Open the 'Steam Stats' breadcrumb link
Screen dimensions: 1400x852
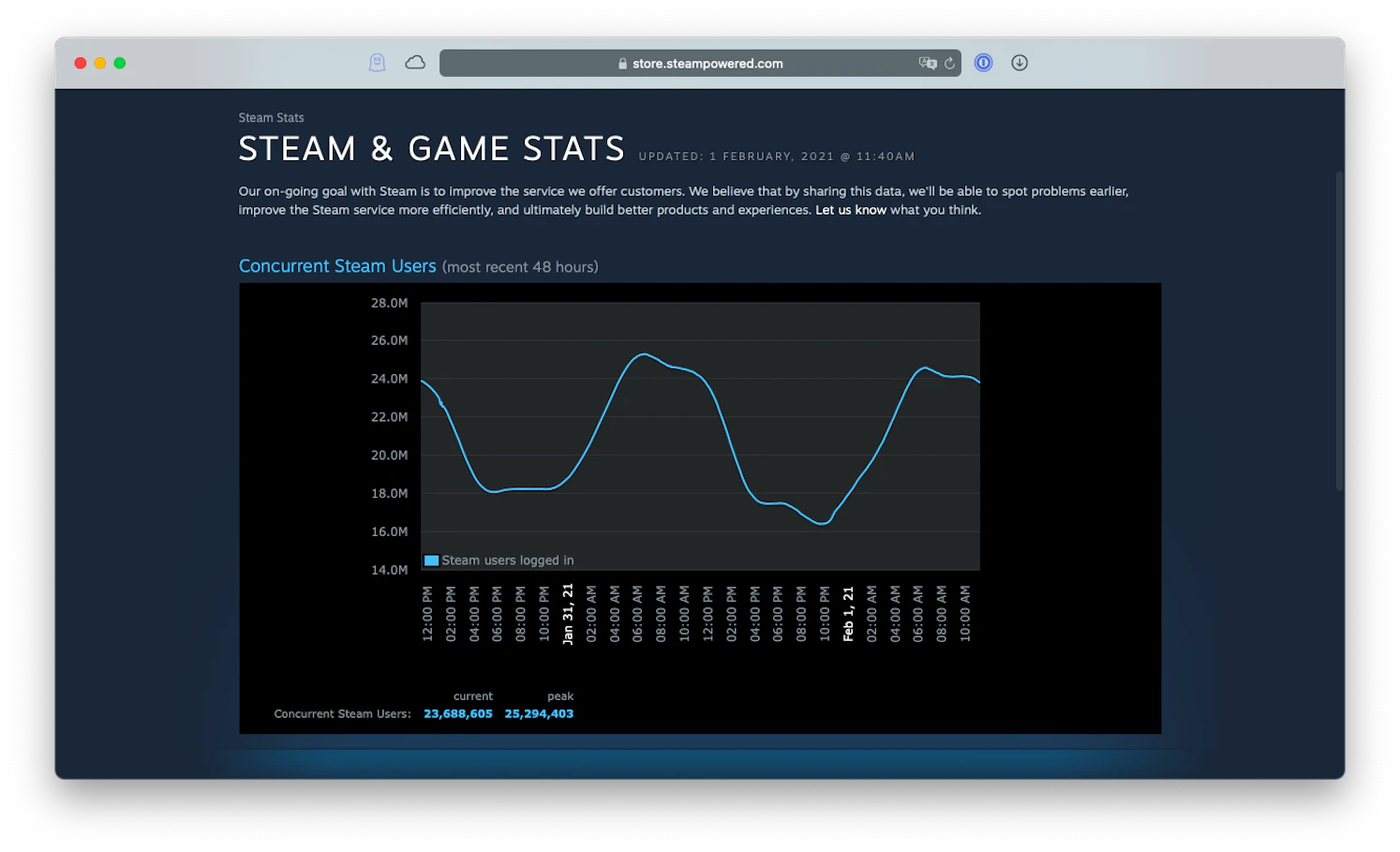tap(271, 117)
